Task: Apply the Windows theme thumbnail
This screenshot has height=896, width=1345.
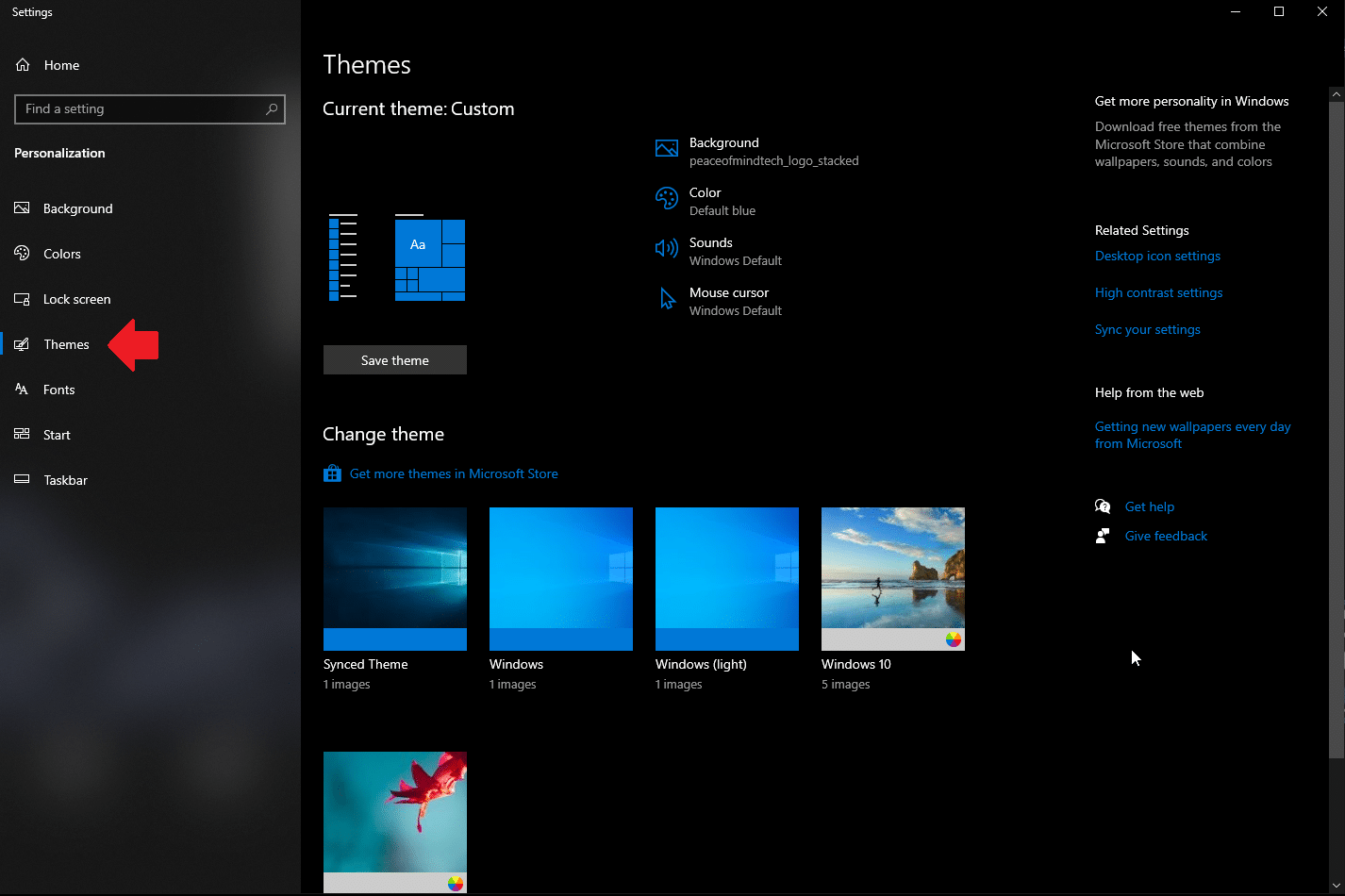Action: (x=561, y=579)
